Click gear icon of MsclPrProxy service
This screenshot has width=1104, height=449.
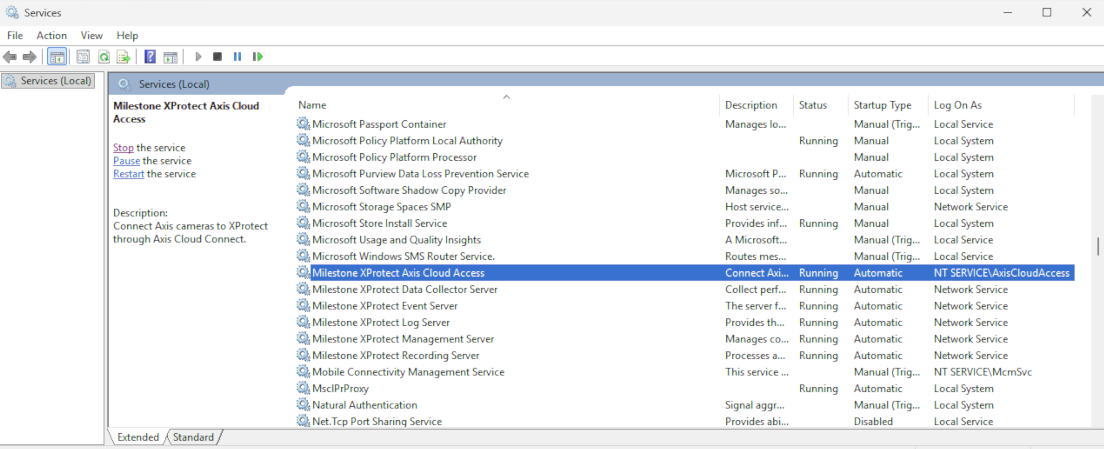coord(303,388)
